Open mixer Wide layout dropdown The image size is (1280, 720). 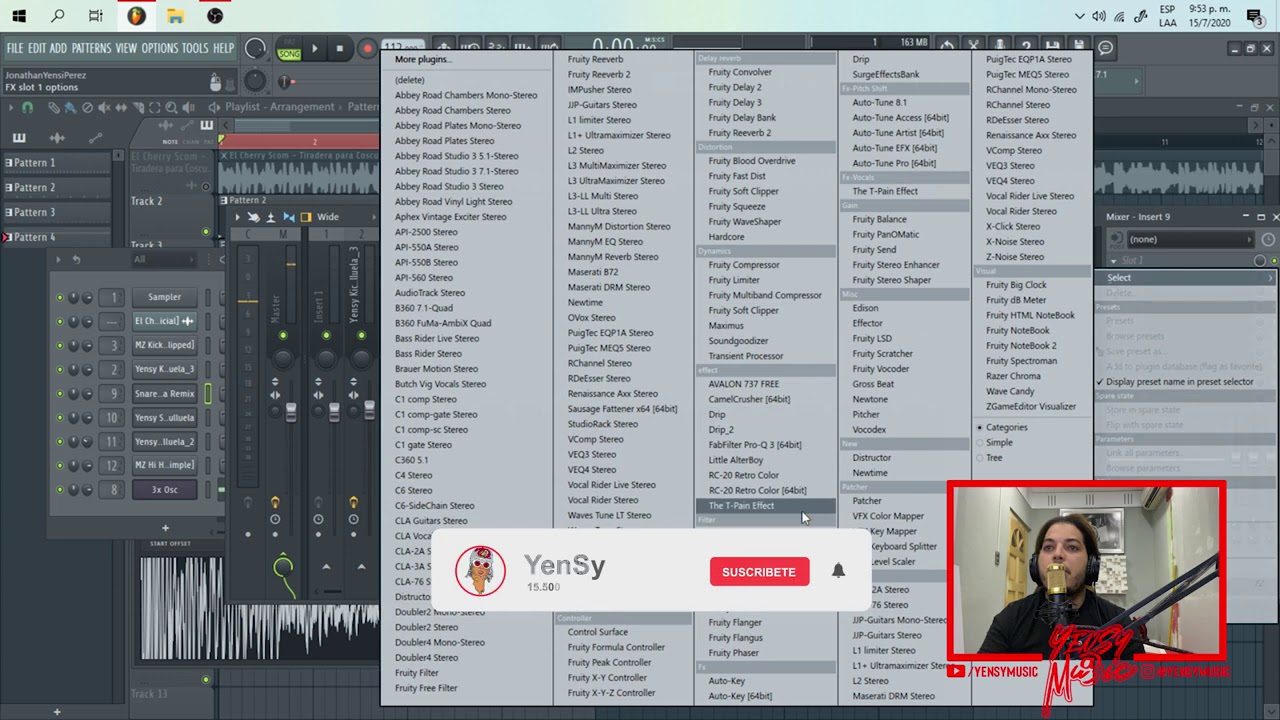tap(328, 217)
